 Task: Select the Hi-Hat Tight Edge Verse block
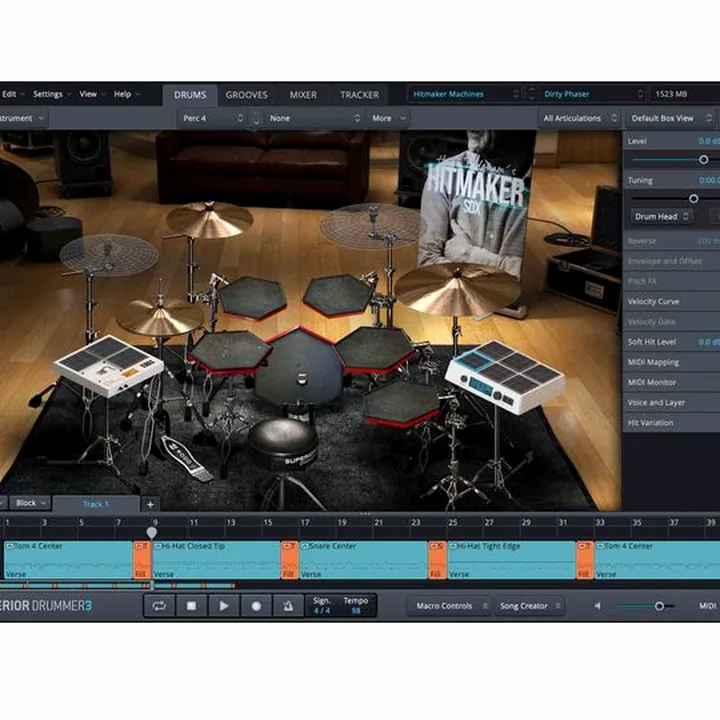(x=511, y=560)
